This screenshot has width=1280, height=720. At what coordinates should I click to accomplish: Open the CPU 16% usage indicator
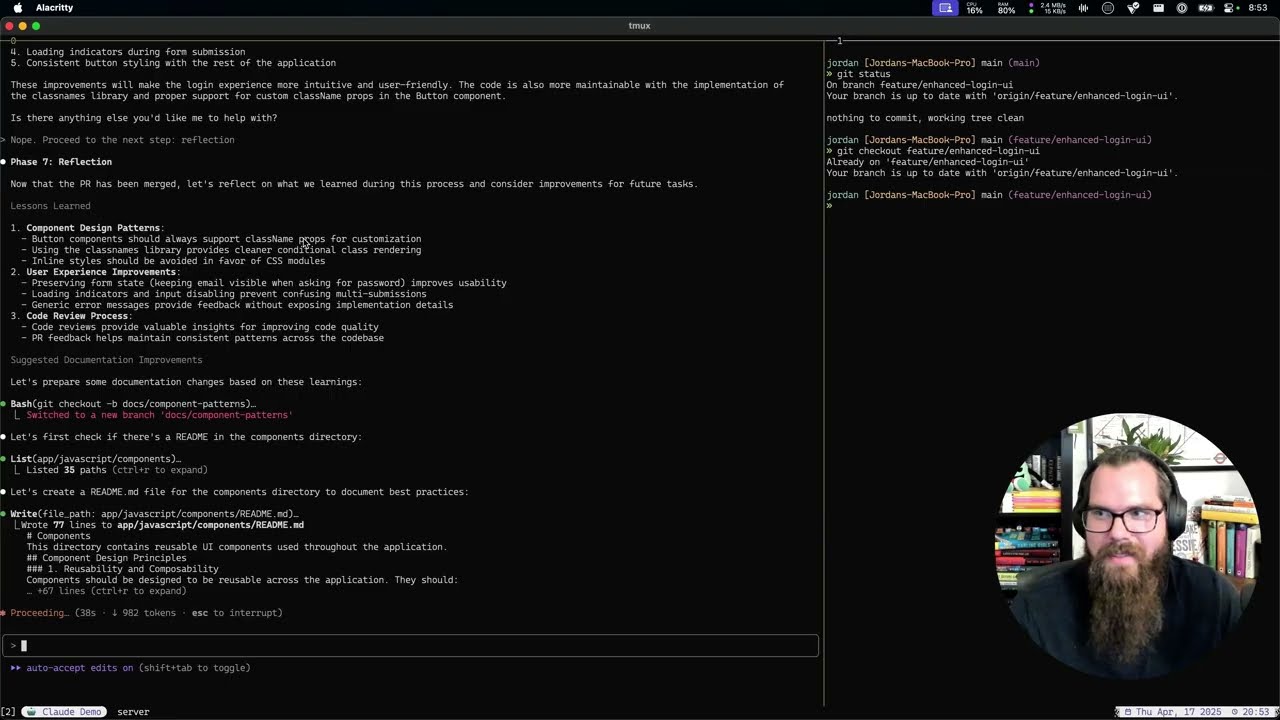(x=974, y=8)
